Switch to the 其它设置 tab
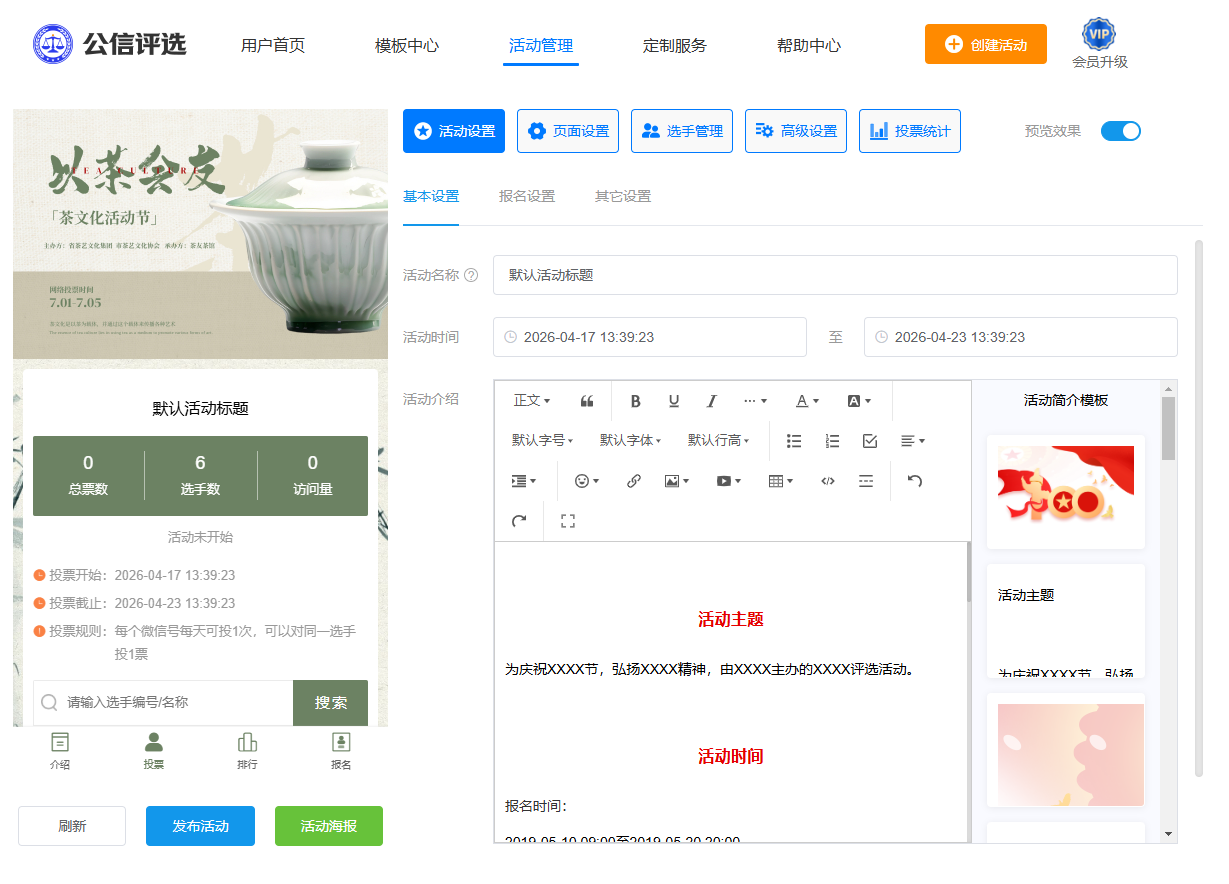This screenshot has width=1229, height=884. point(623,197)
